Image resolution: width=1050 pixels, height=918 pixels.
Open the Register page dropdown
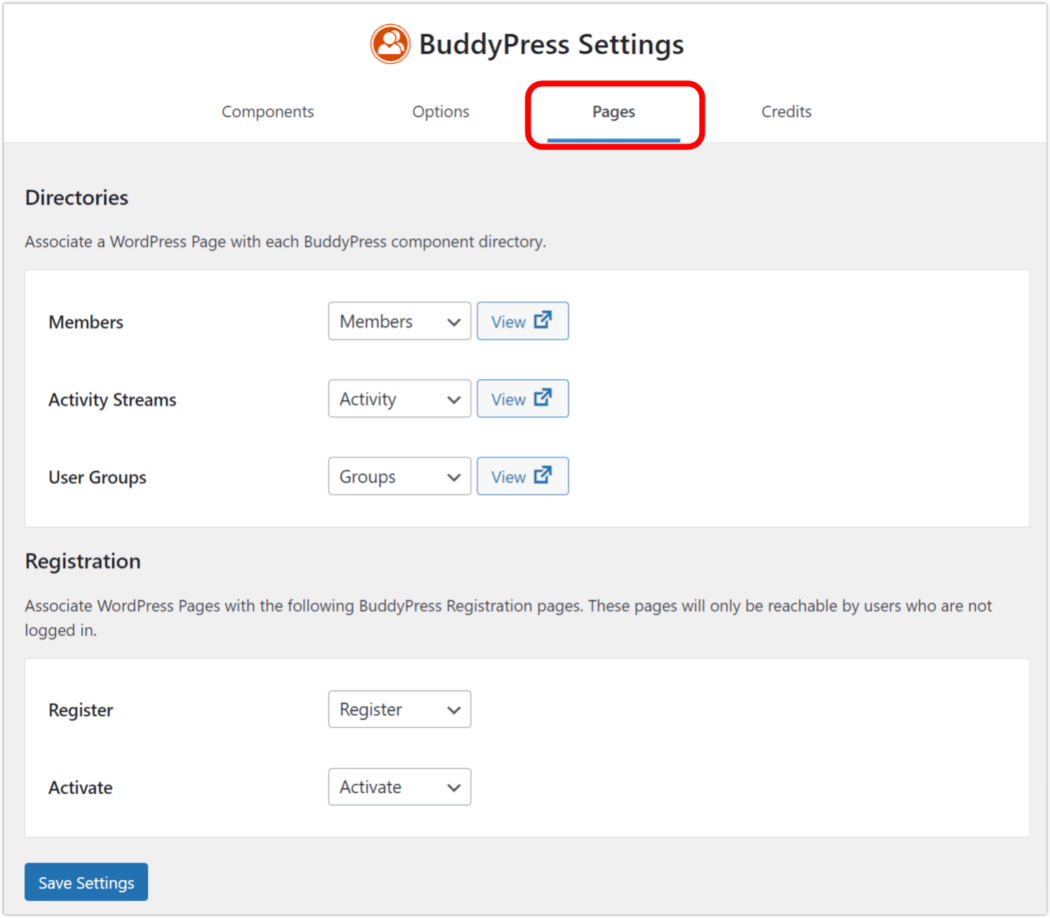(399, 709)
